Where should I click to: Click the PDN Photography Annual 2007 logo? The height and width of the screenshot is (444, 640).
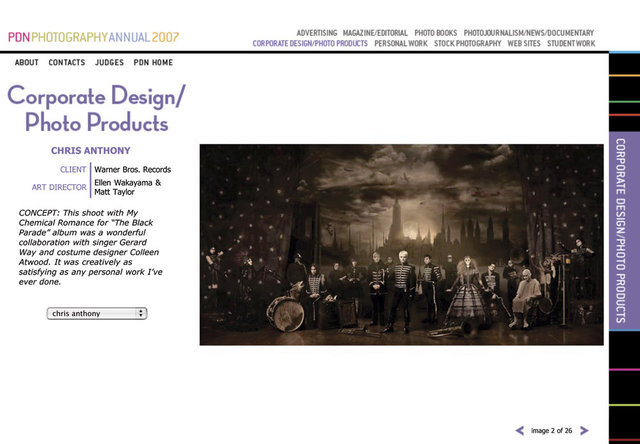click(93, 38)
